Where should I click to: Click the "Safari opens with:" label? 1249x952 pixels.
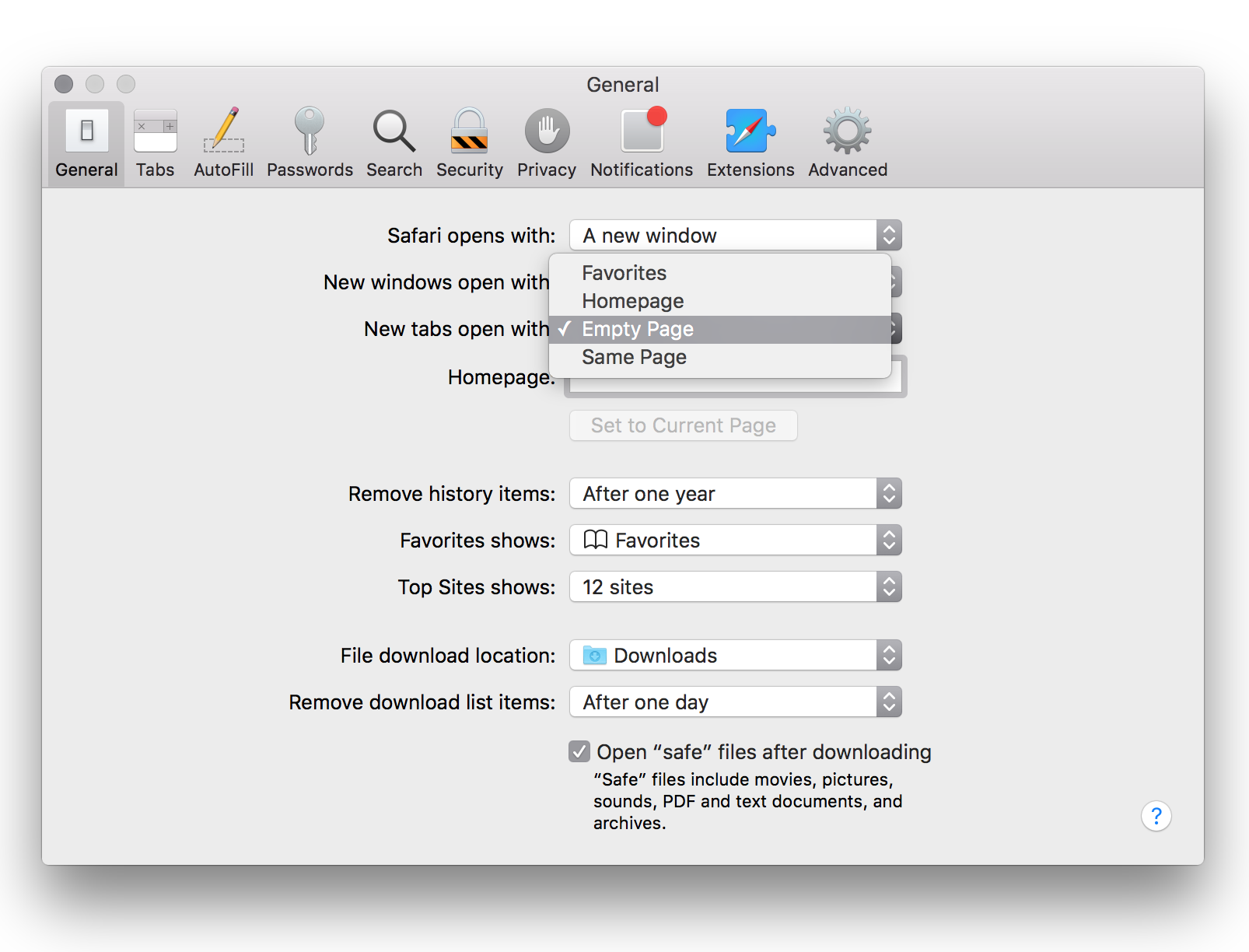[471, 236]
